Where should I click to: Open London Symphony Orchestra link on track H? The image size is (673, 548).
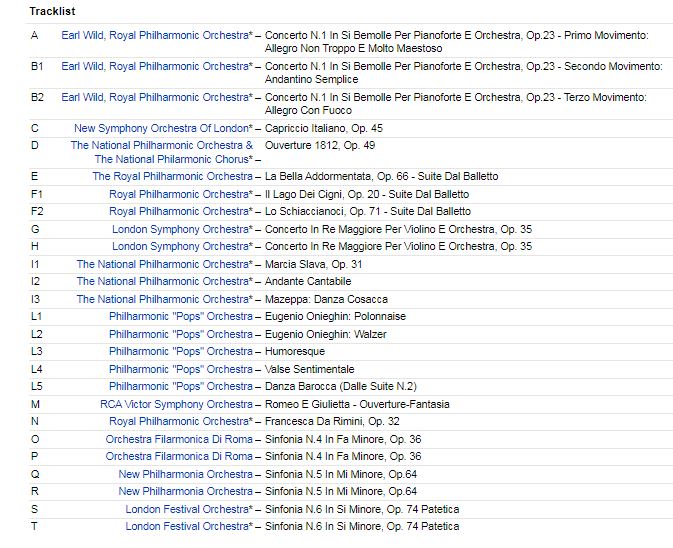(x=181, y=247)
